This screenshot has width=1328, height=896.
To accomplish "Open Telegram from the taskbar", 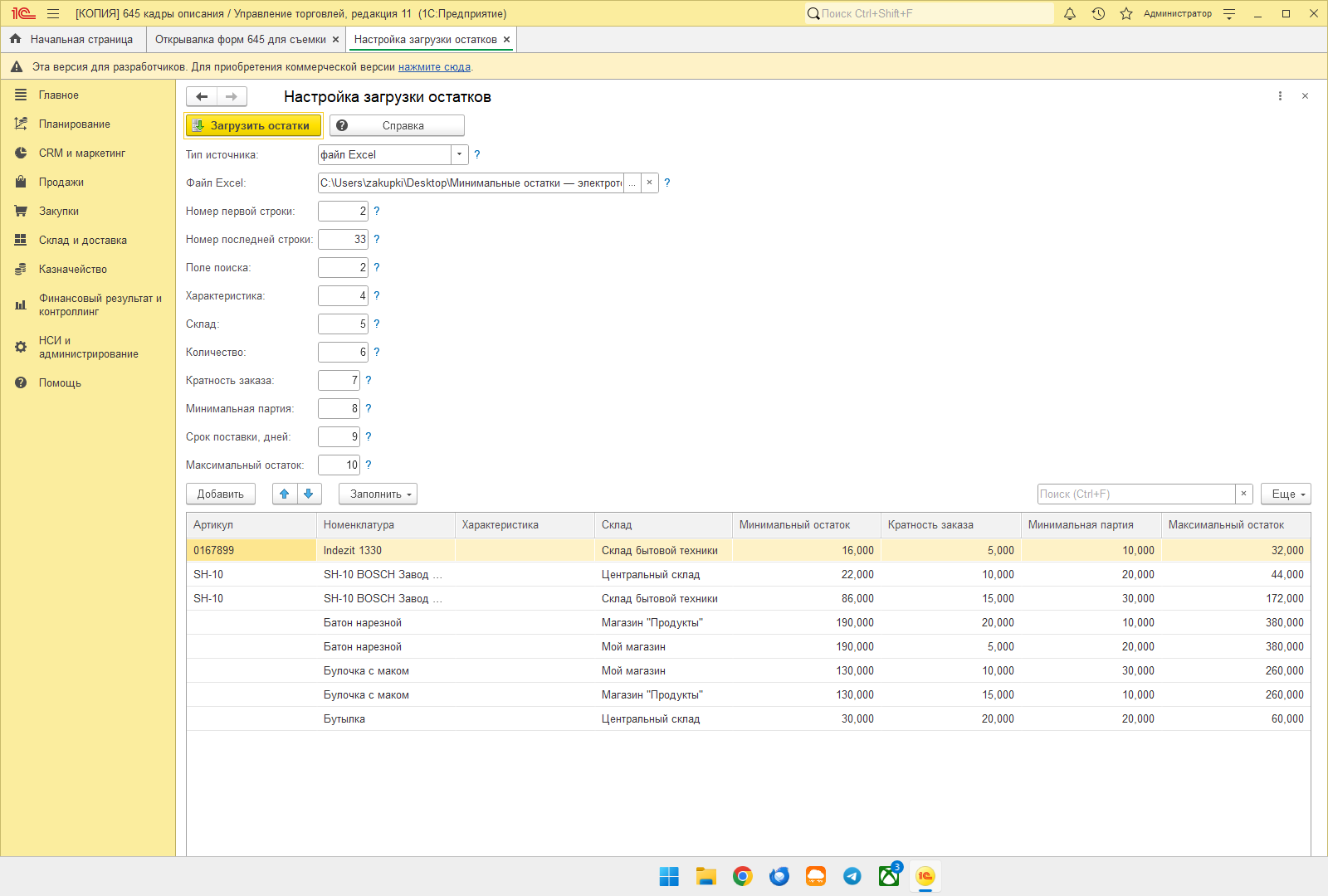I will coord(852,876).
